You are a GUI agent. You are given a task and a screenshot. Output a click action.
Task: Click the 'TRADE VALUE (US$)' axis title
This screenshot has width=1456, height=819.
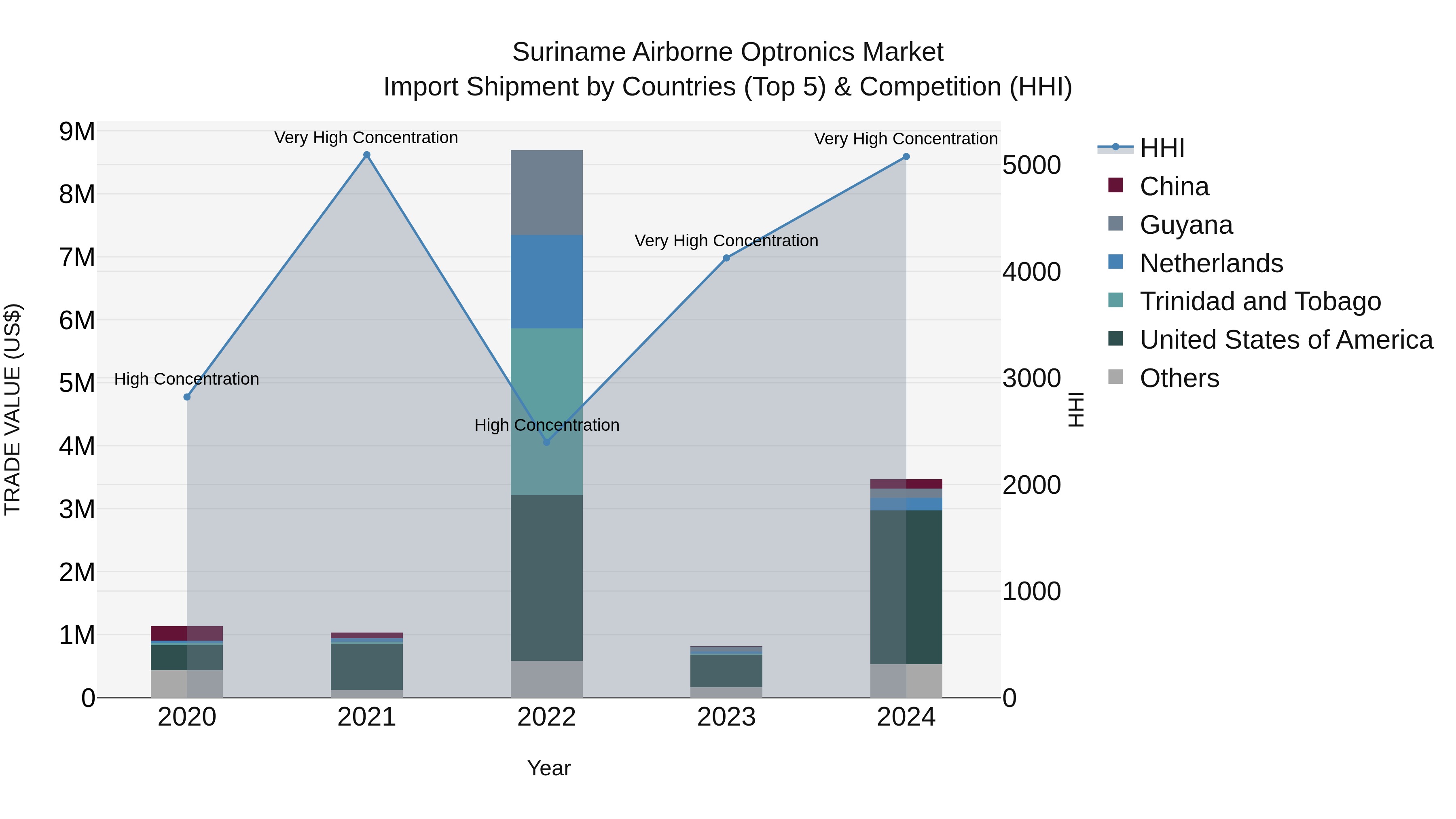(13, 409)
